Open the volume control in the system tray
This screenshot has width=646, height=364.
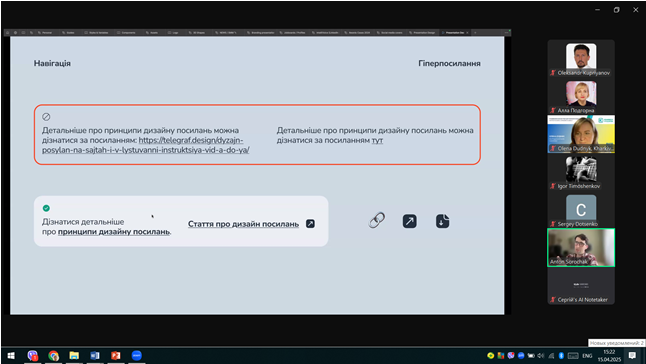(541, 356)
